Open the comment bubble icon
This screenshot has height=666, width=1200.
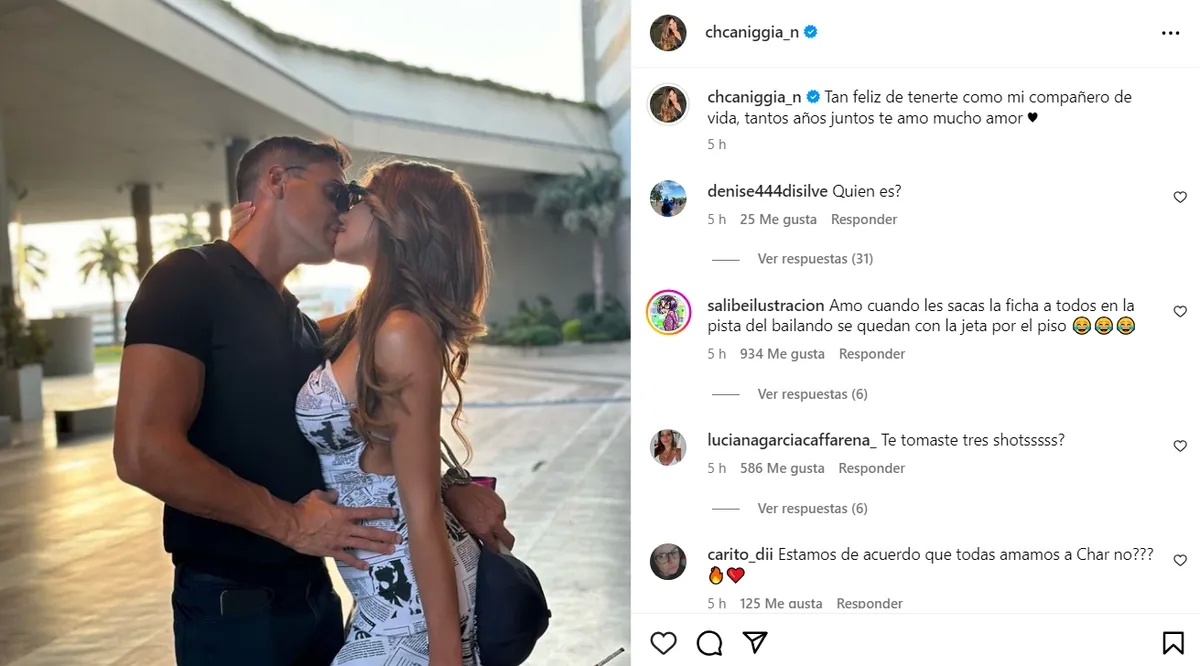709,642
